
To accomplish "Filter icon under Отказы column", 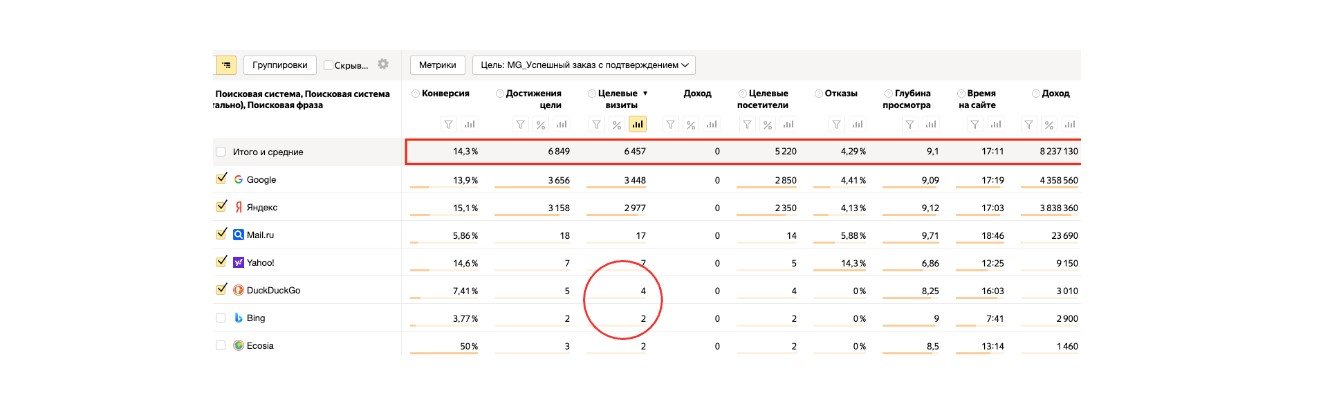I will click(x=837, y=124).
